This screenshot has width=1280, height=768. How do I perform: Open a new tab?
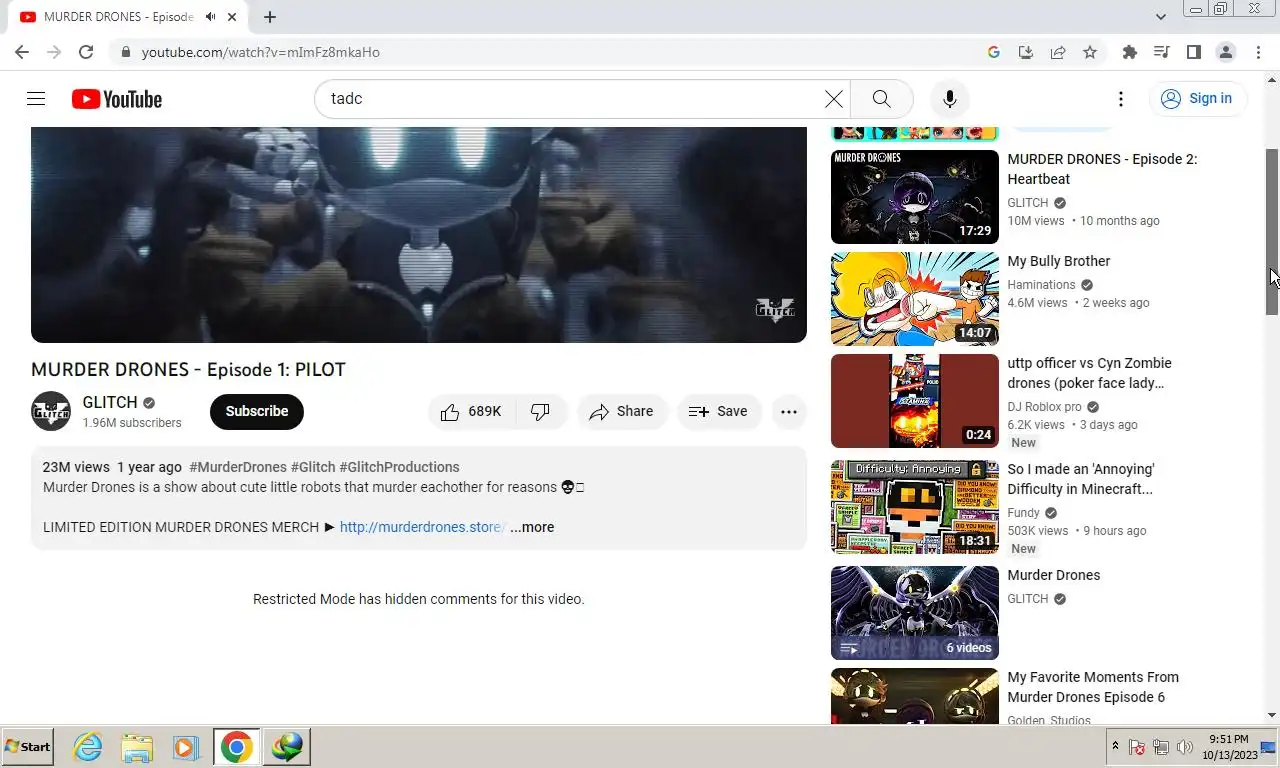coord(270,17)
